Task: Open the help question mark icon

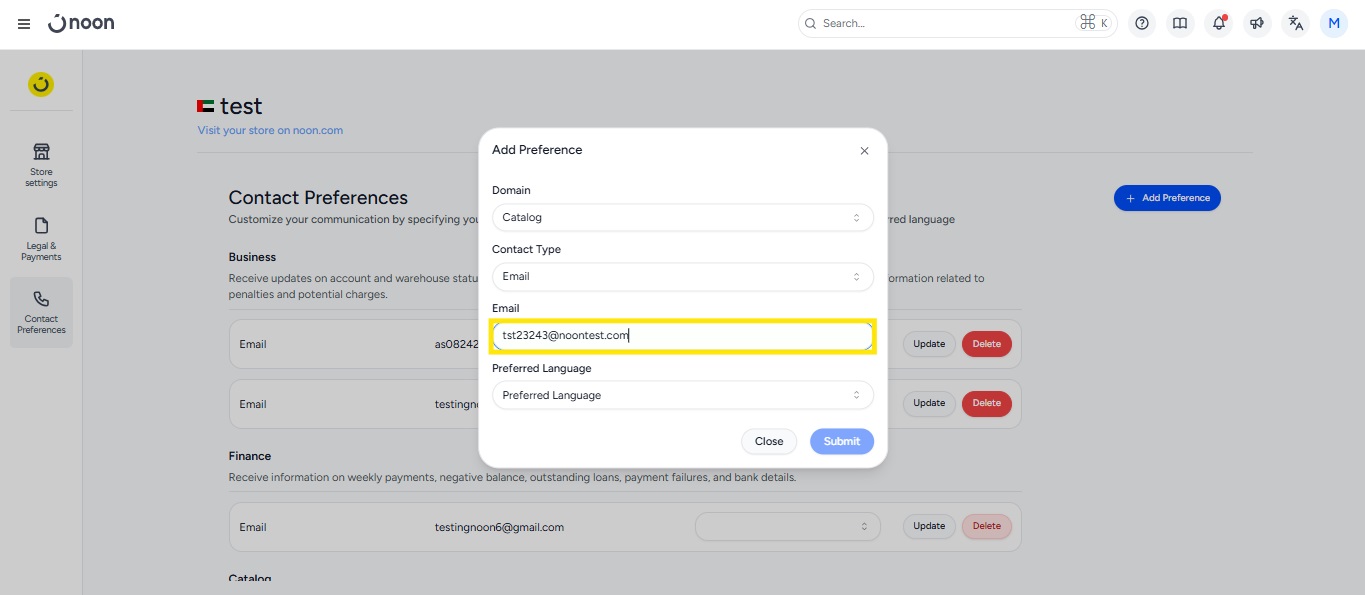Action: [1142, 24]
